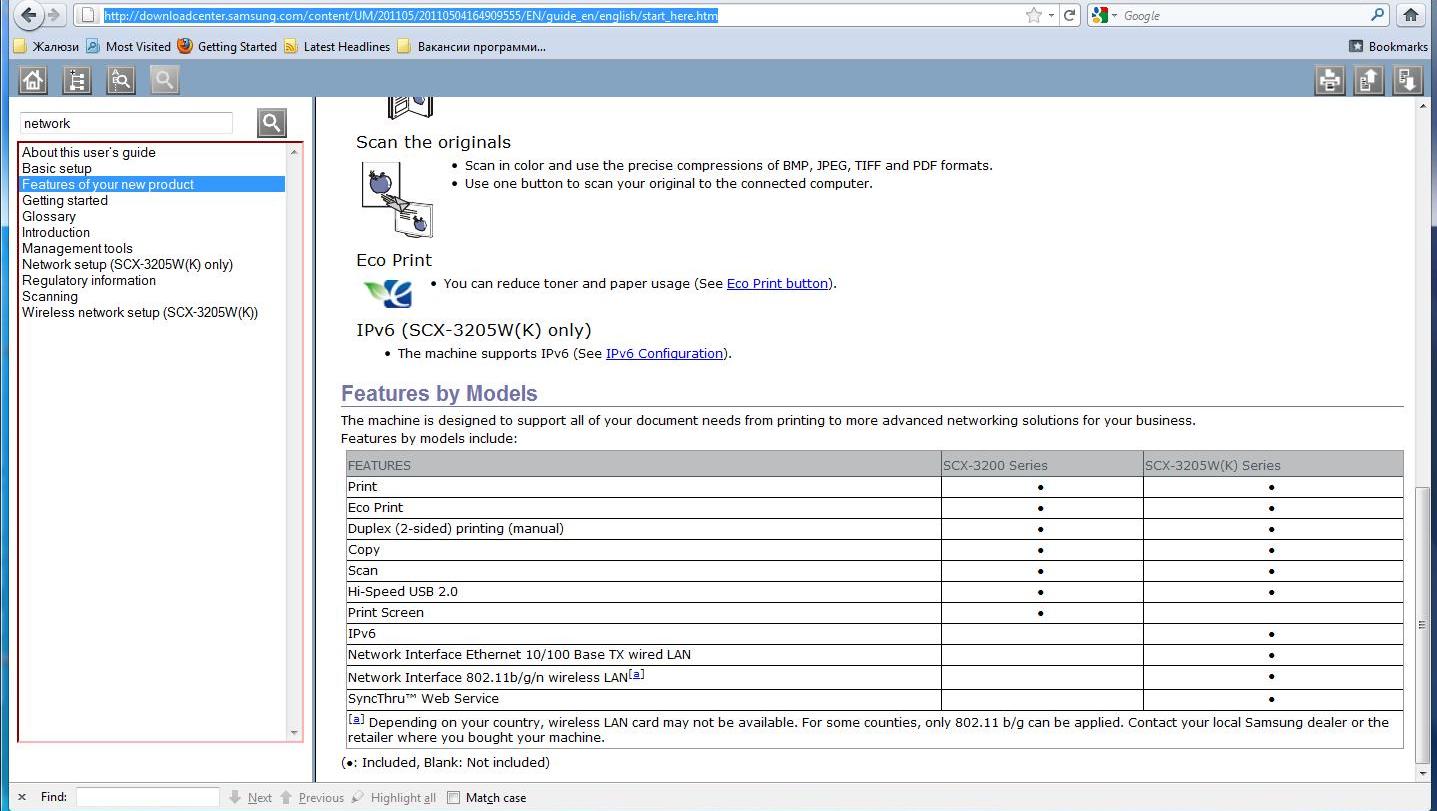The height and width of the screenshot is (811, 1437).
Task: Open the table of contents tree icon
Action: [77, 80]
